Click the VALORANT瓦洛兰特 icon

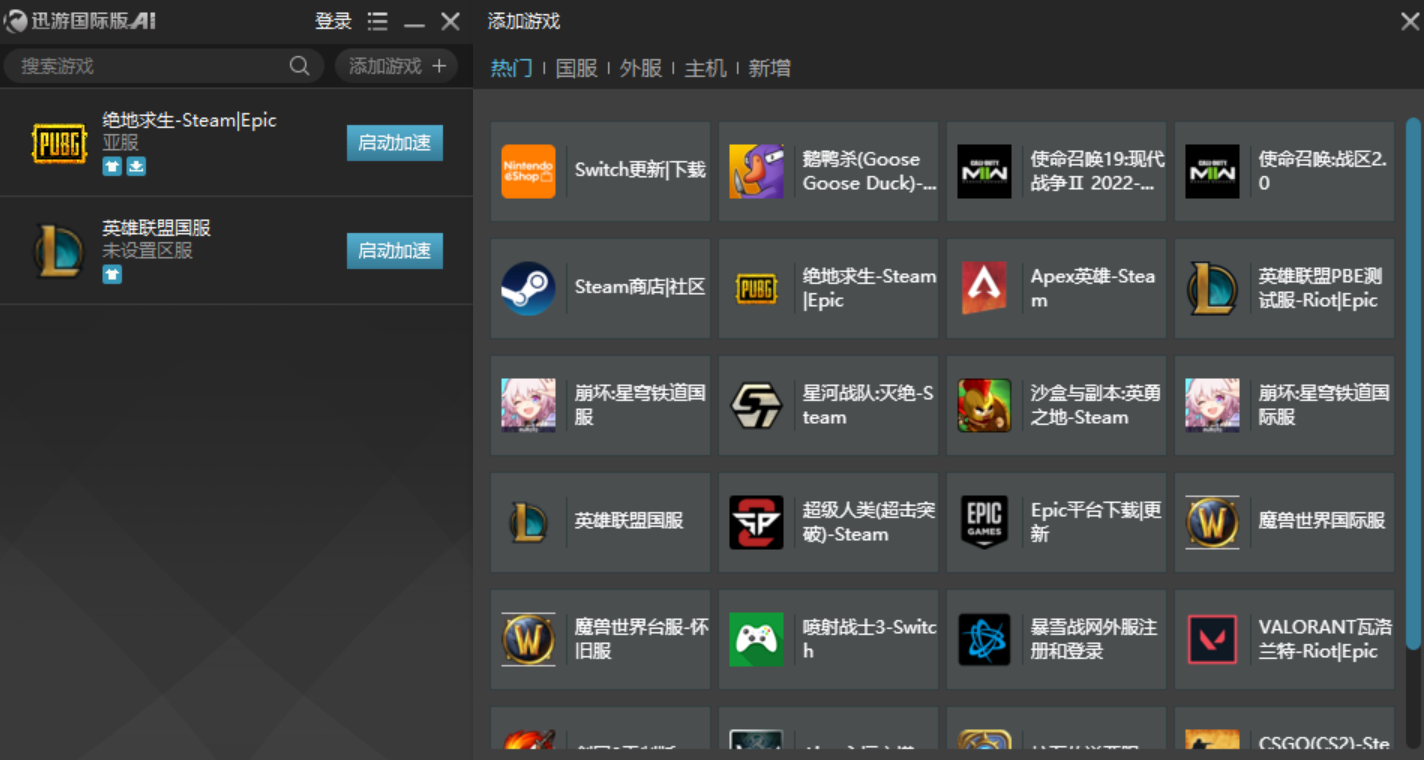pos(1213,639)
